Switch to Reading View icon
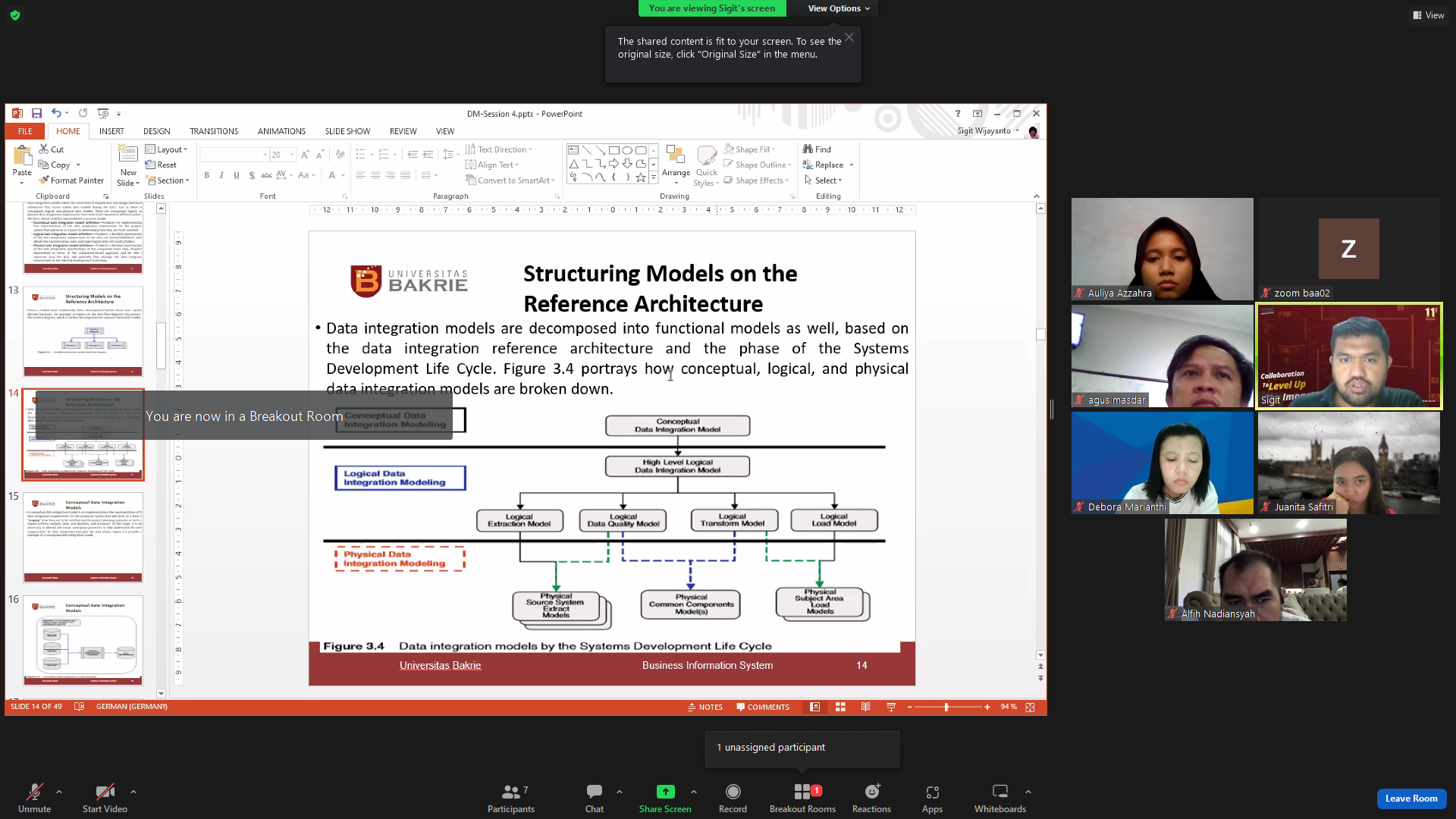This screenshot has height=819, width=1456. pos(865,707)
